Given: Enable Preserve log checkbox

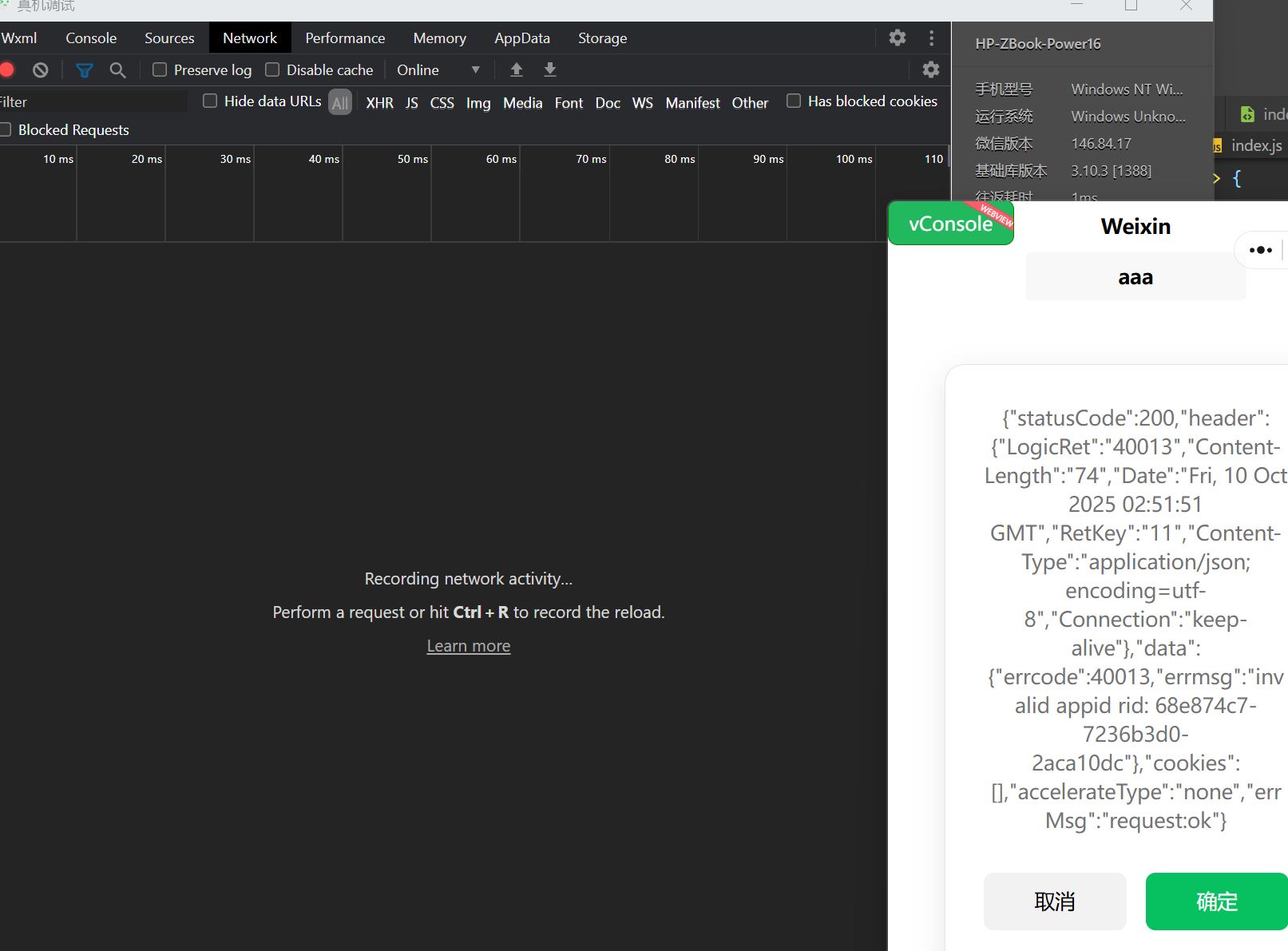Looking at the screenshot, I should click(x=160, y=69).
